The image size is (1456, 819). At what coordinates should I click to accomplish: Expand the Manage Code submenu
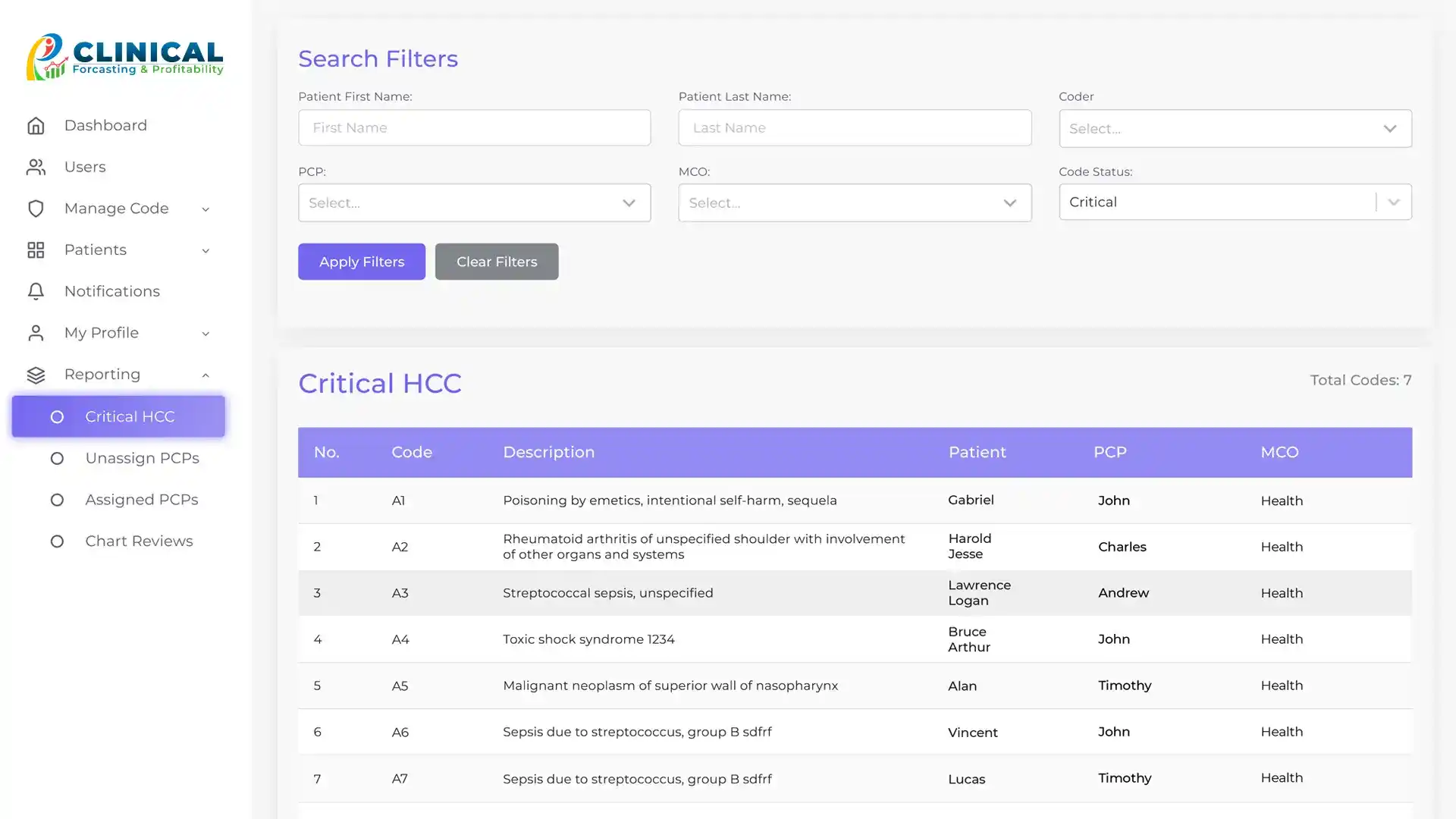[206, 209]
